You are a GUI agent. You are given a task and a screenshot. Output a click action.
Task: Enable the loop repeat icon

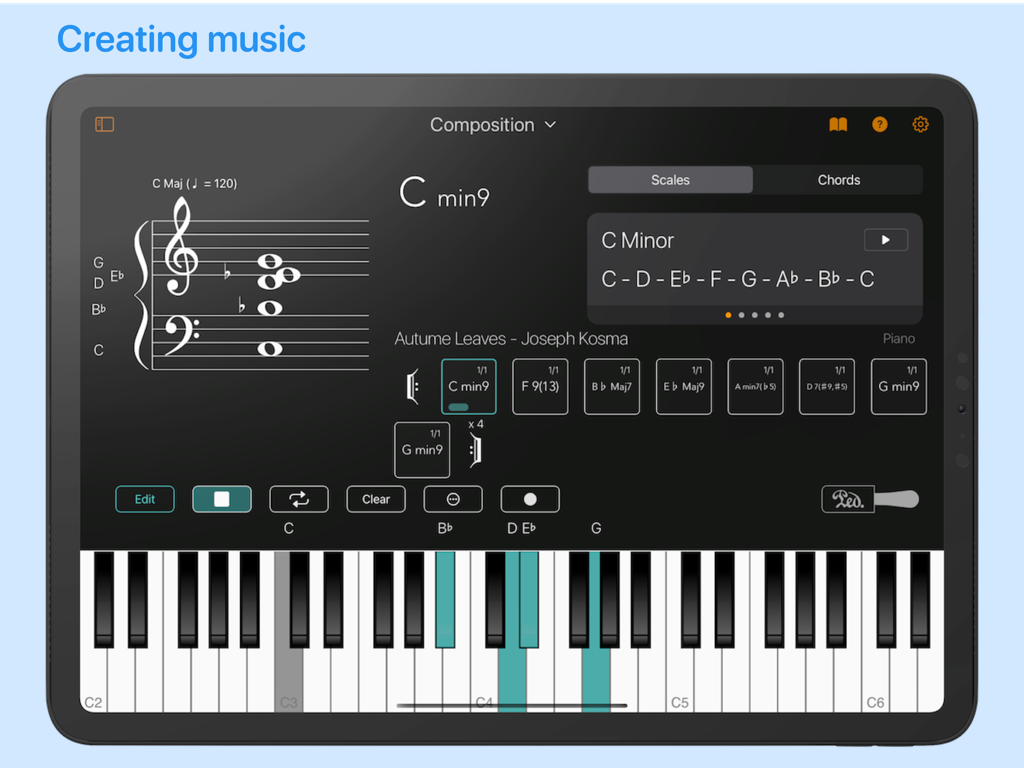click(298, 499)
